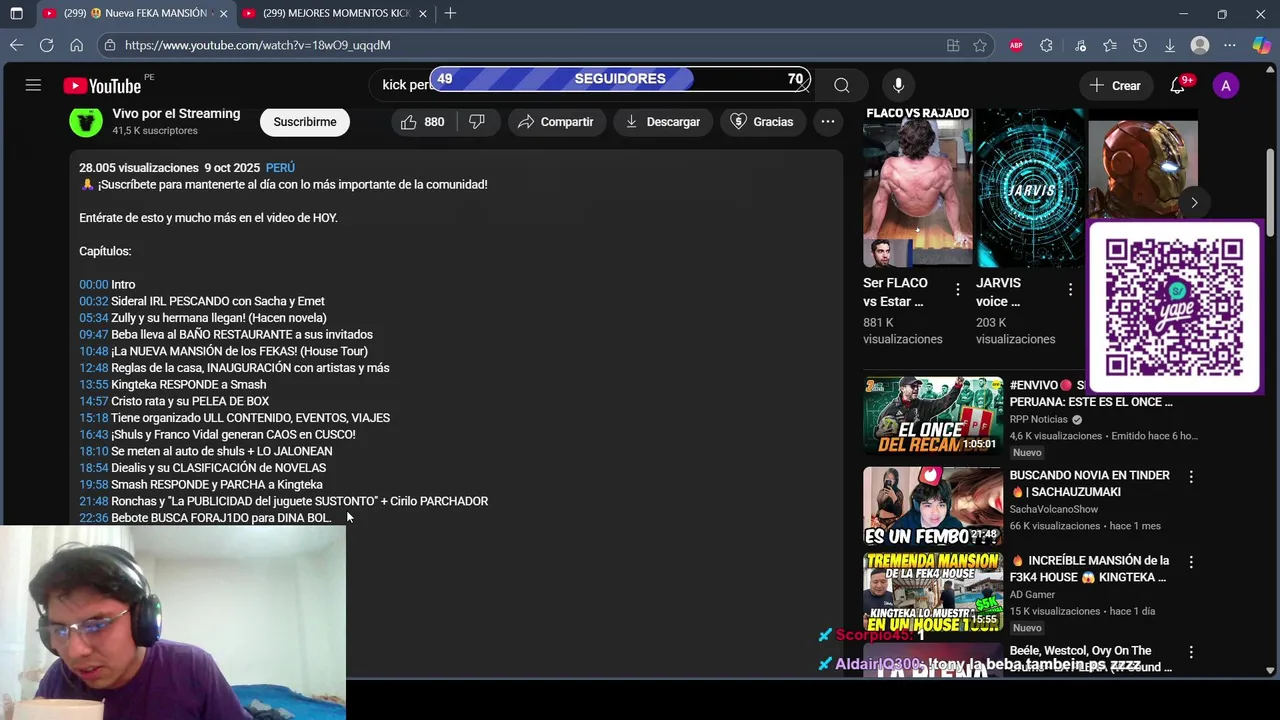Open a new browser tab
The width and height of the screenshot is (1280, 720).
coord(450,14)
